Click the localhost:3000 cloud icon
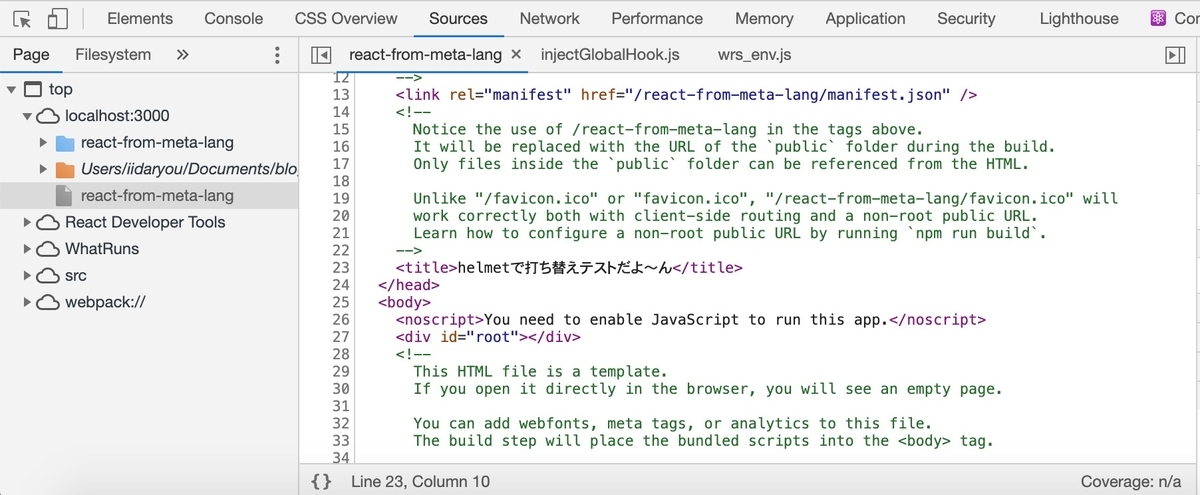 click(49, 116)
